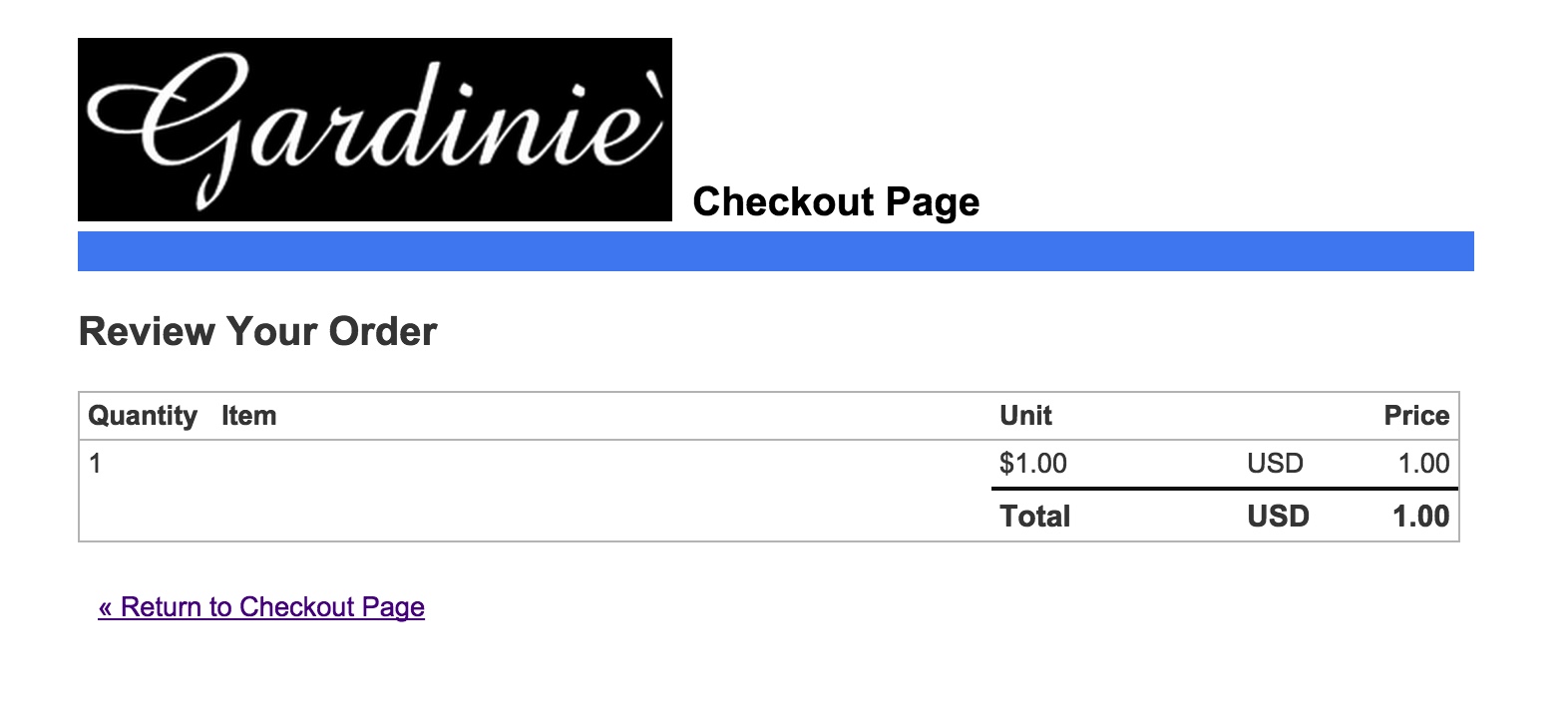Select the Review Your Order heading
The height and width of the screenshot is (708, 1568).
coord(257,332)
